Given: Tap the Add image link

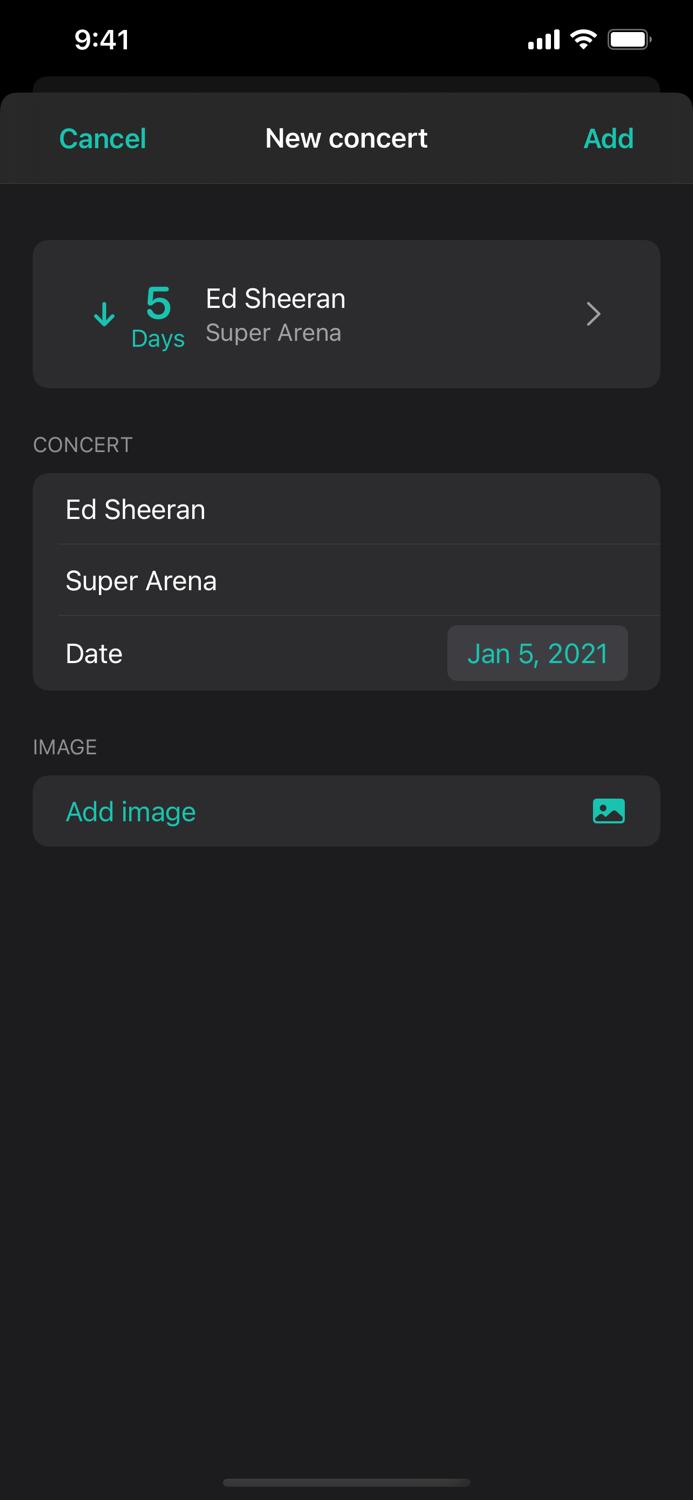Looking at the screenshot, I should (x=130, y=811).
